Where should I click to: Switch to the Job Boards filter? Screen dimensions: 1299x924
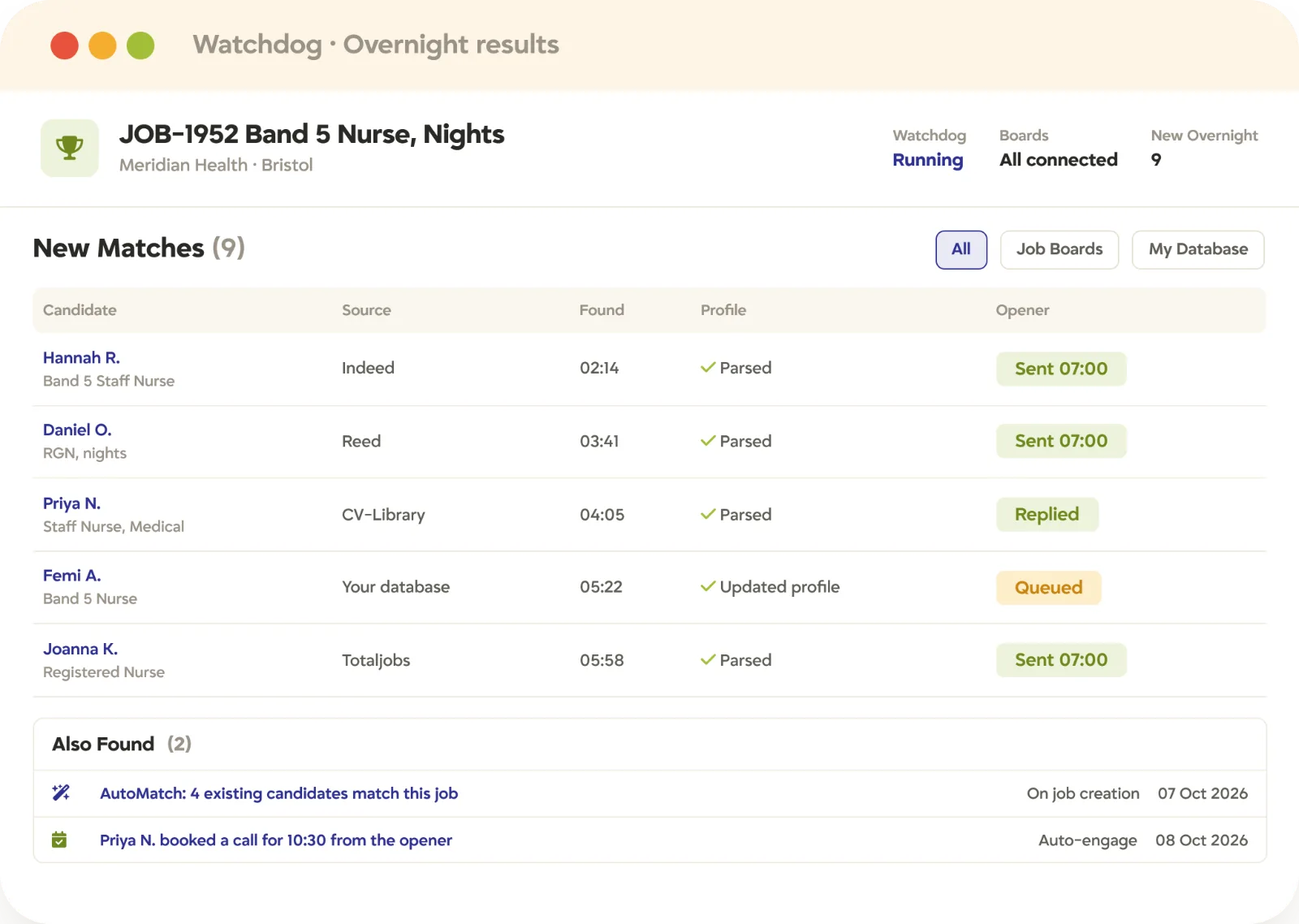1059,249
